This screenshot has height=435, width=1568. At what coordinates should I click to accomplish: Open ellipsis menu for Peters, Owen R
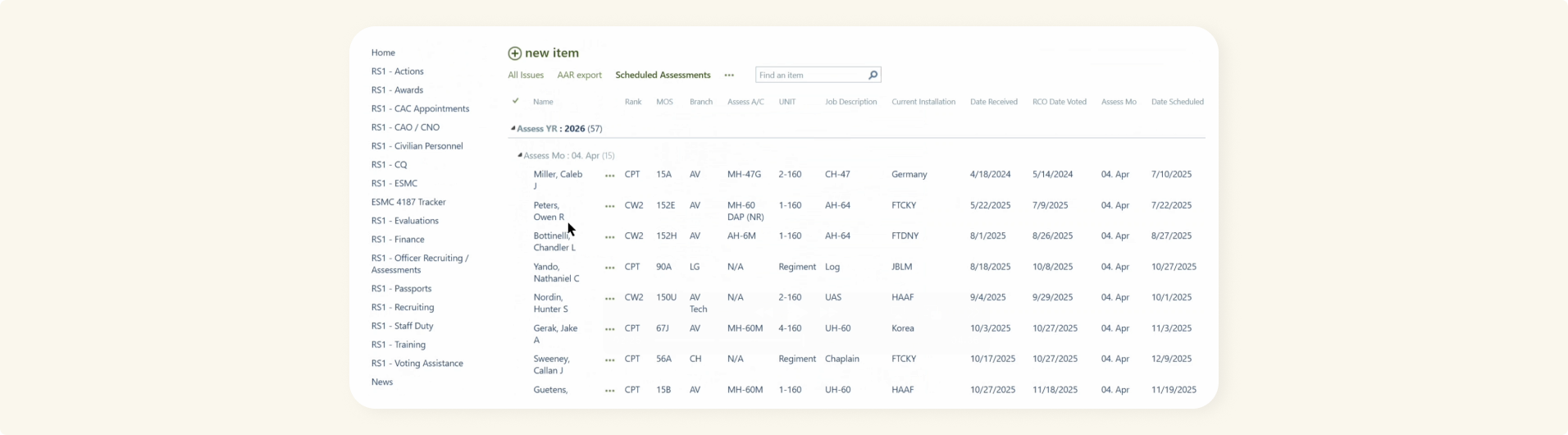609,207
